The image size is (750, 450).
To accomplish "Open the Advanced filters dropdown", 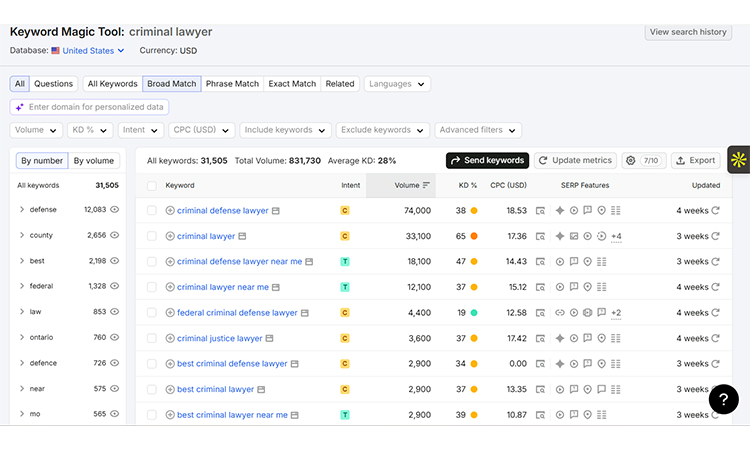I will pyautogui.click(x=478, y=130).
